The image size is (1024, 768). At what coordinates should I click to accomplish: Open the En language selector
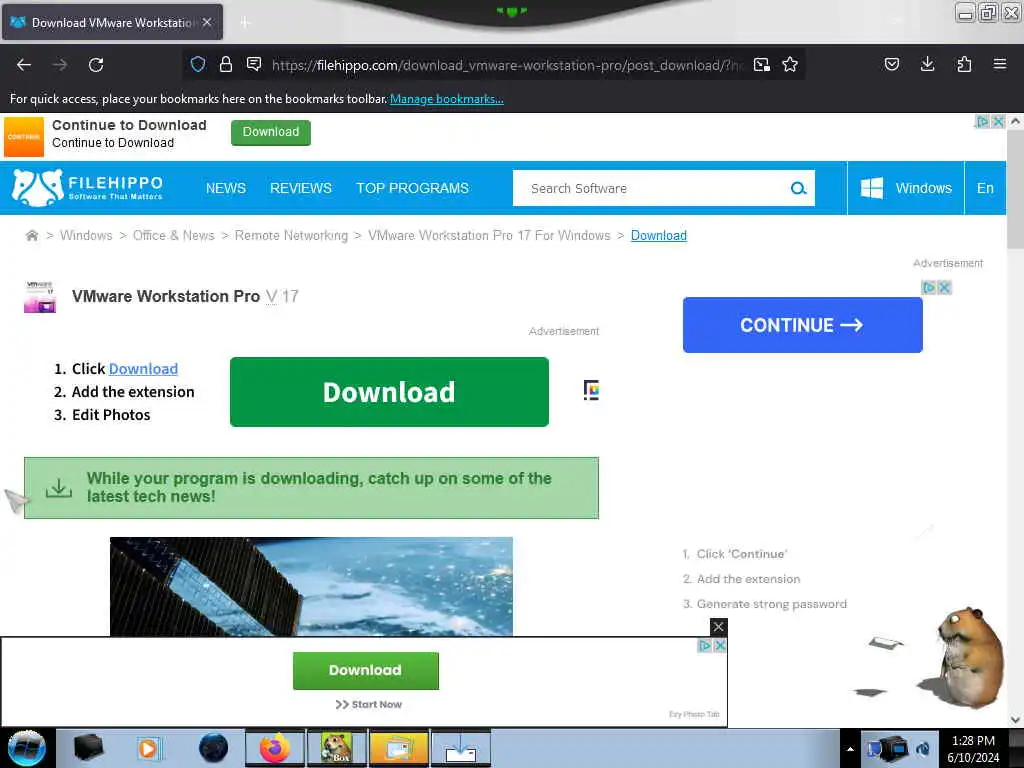[985, 188]
